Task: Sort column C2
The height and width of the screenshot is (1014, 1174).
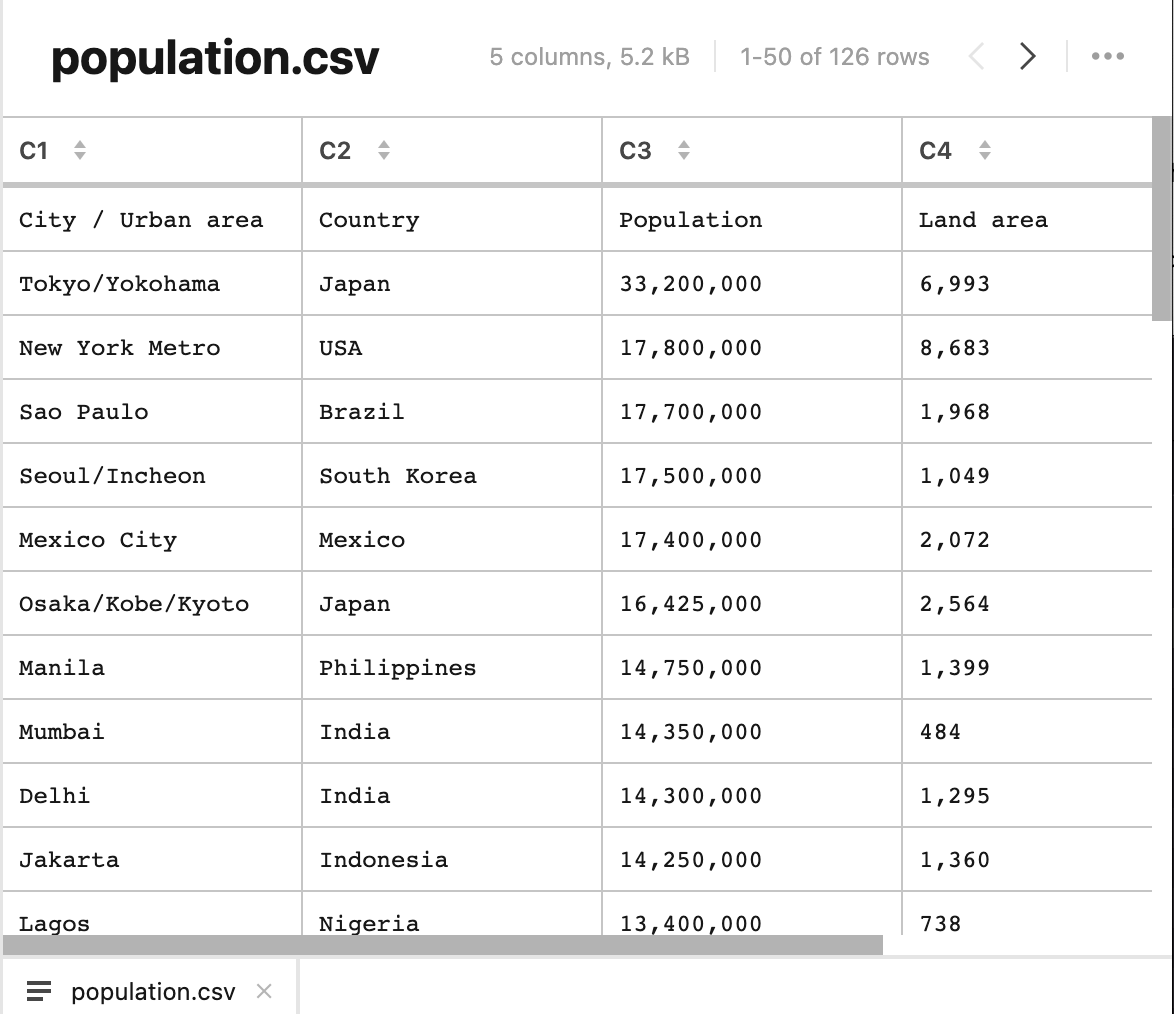Action: (x=384, y=151)
